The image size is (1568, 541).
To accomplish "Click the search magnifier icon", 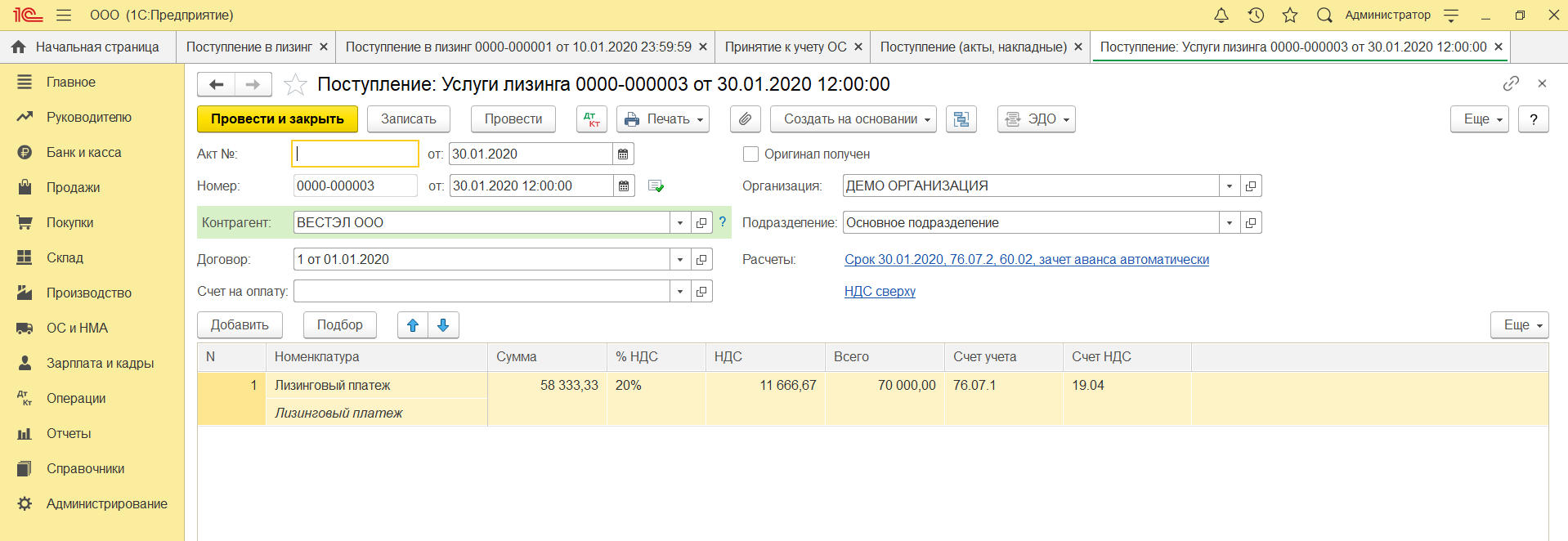I will 1324,15.
